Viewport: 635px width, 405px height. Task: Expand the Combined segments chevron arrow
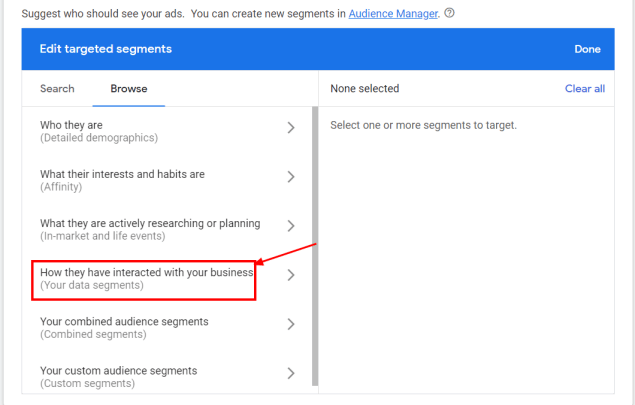(x=291, y=324)
